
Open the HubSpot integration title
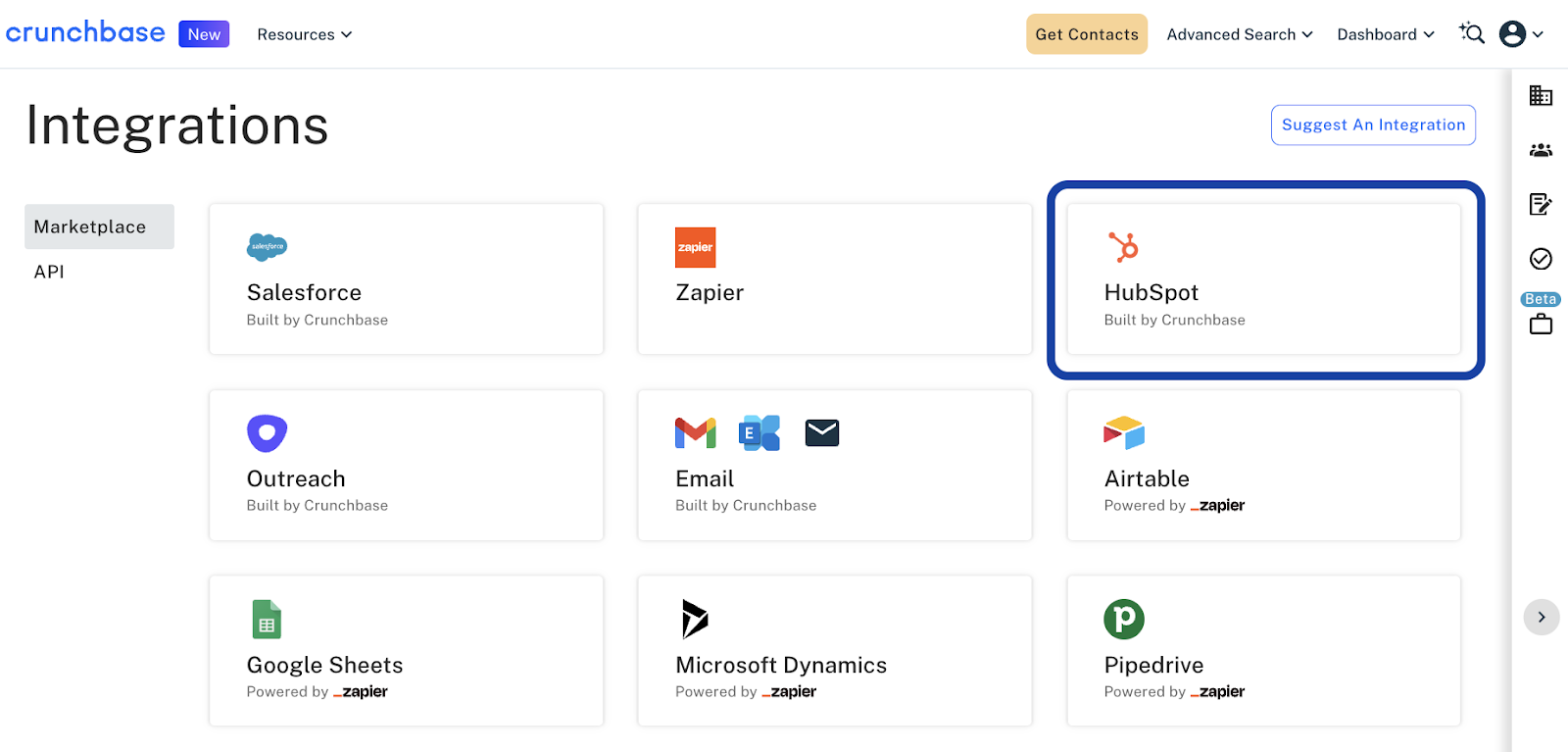[x=1151, y=292]
